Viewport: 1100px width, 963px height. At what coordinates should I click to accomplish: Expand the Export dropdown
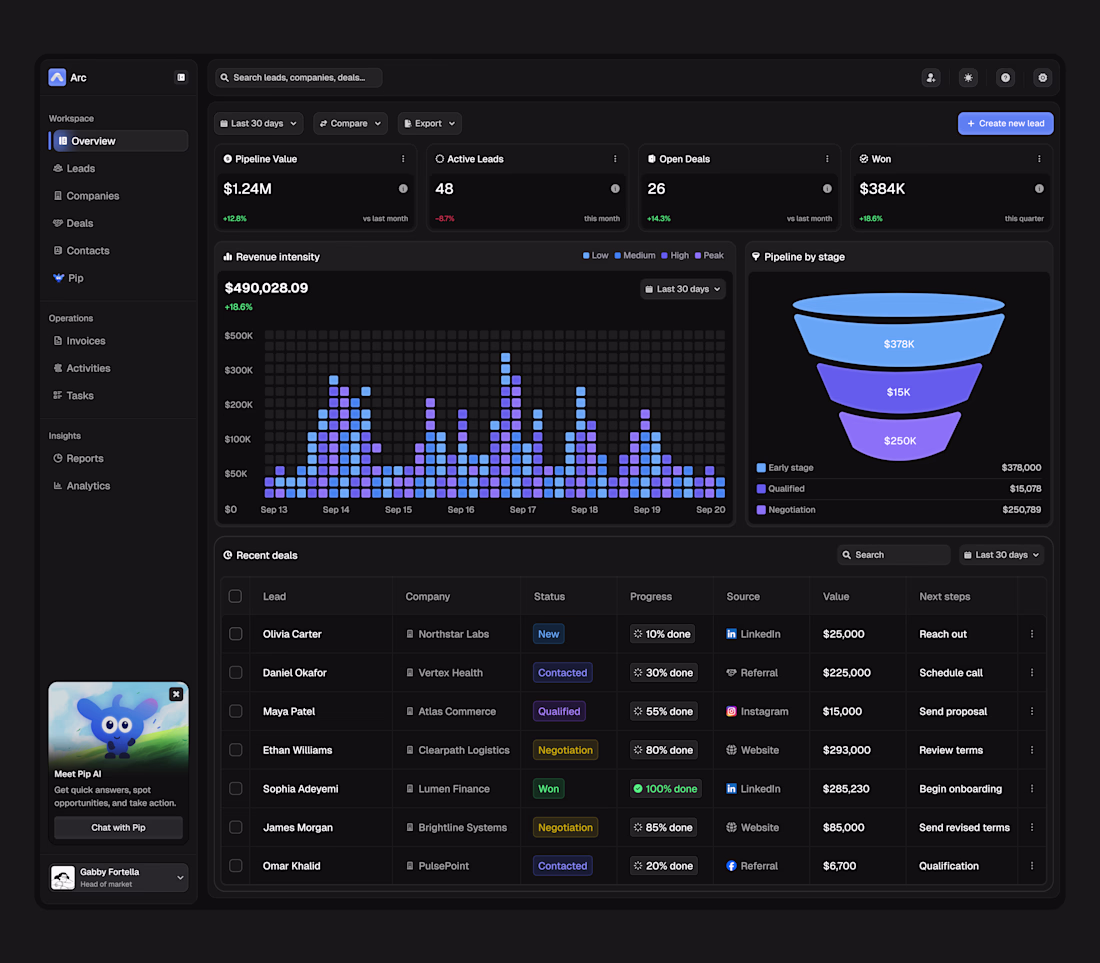[x=430, y=123]
